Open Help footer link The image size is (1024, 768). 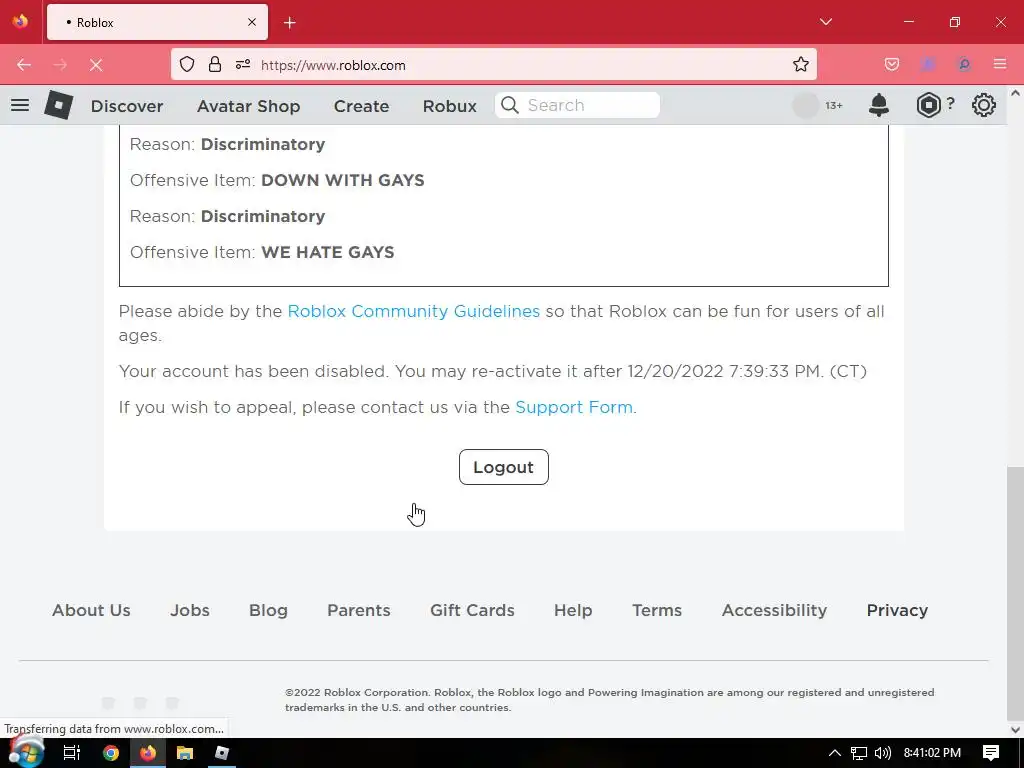(573, 610)
